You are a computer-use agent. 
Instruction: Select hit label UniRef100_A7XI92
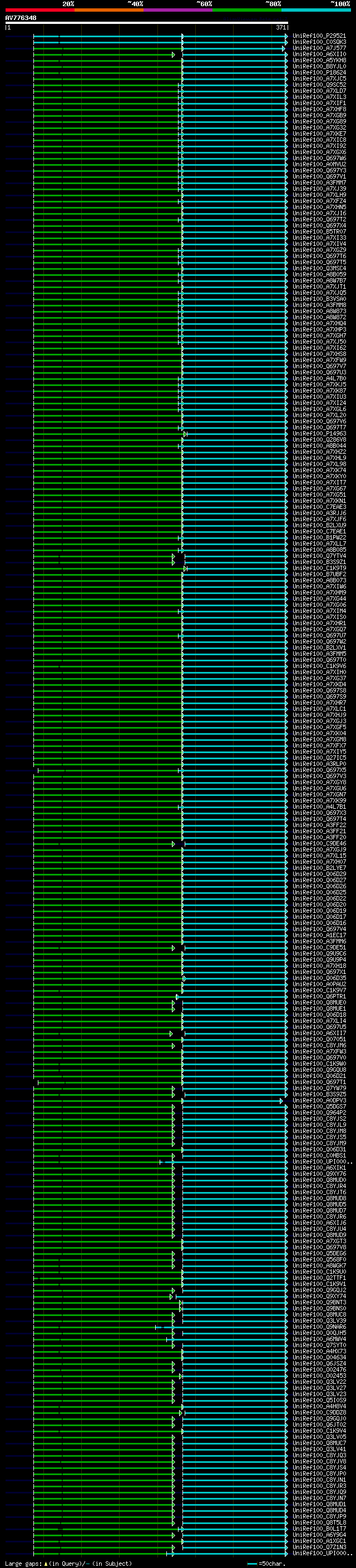319,146
